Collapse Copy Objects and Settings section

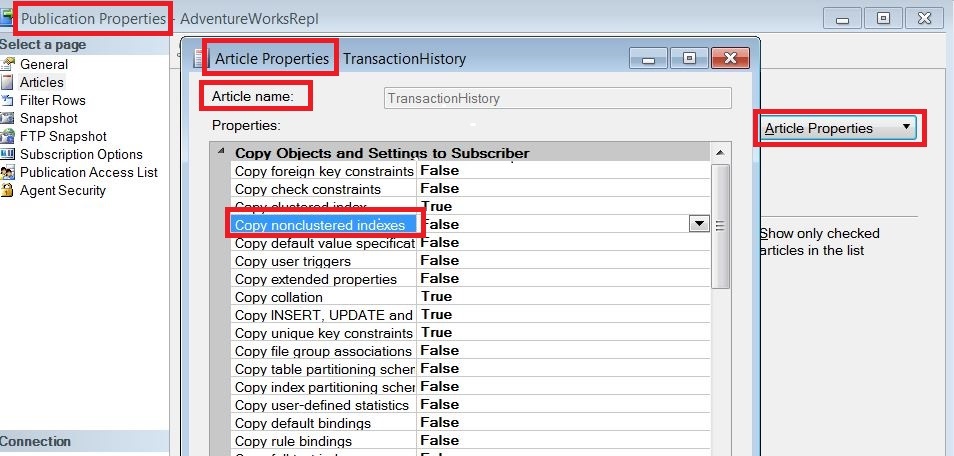220,152
